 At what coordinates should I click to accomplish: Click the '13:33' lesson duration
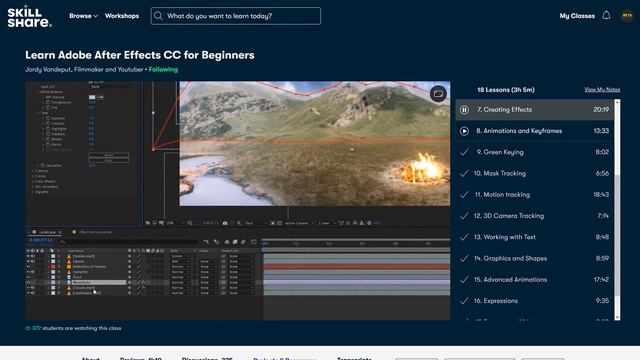(x=601, y=131)
